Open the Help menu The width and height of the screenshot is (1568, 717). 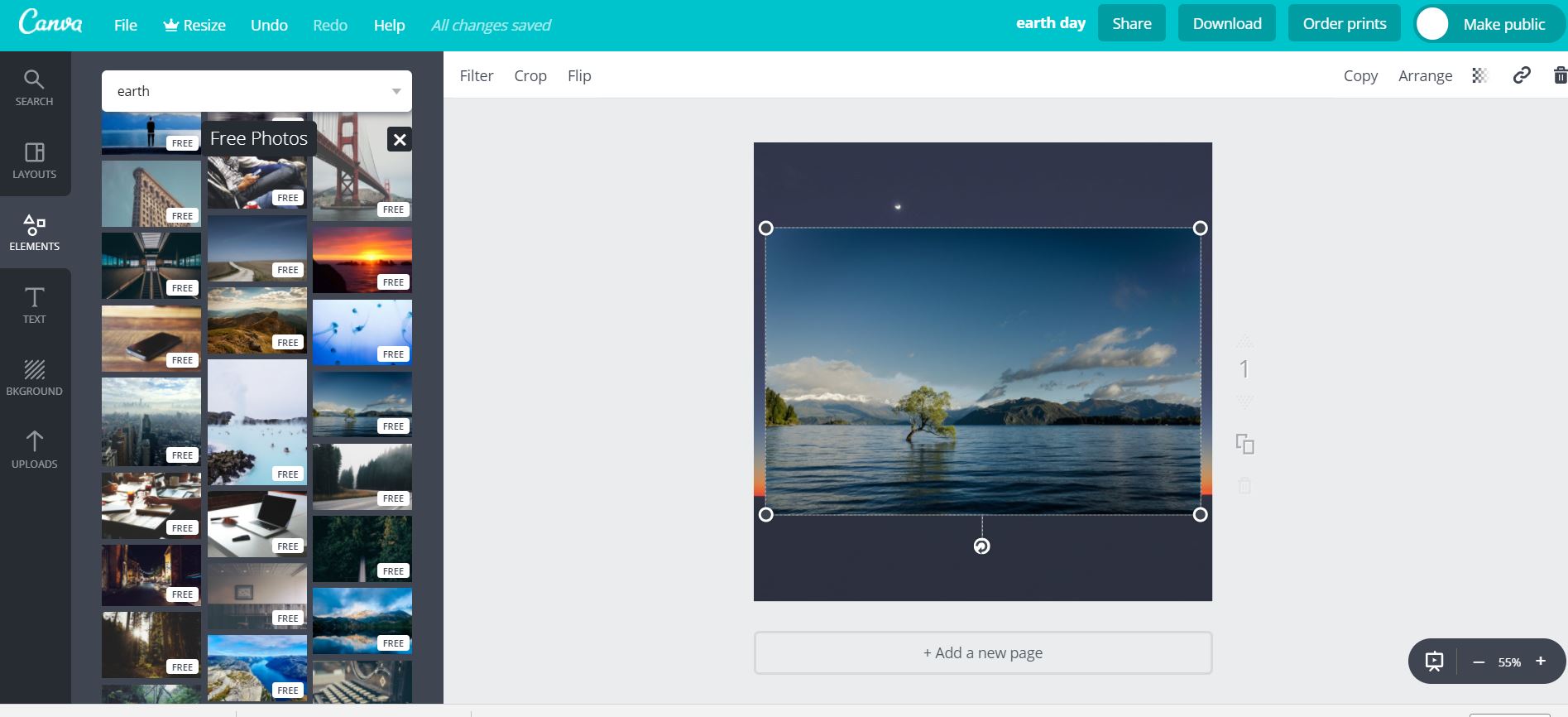tap(389, 25)
